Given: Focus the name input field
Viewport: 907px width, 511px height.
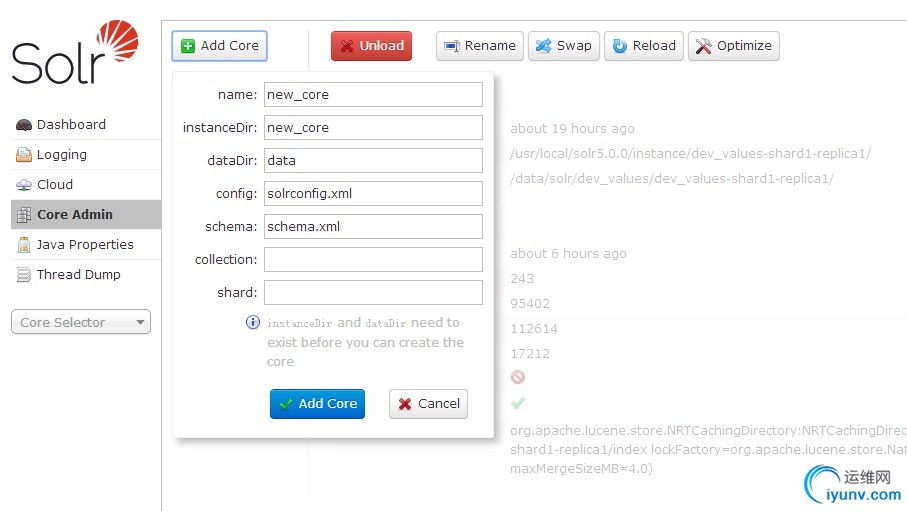Looking at the screenshot, I should tap(373, 94).
